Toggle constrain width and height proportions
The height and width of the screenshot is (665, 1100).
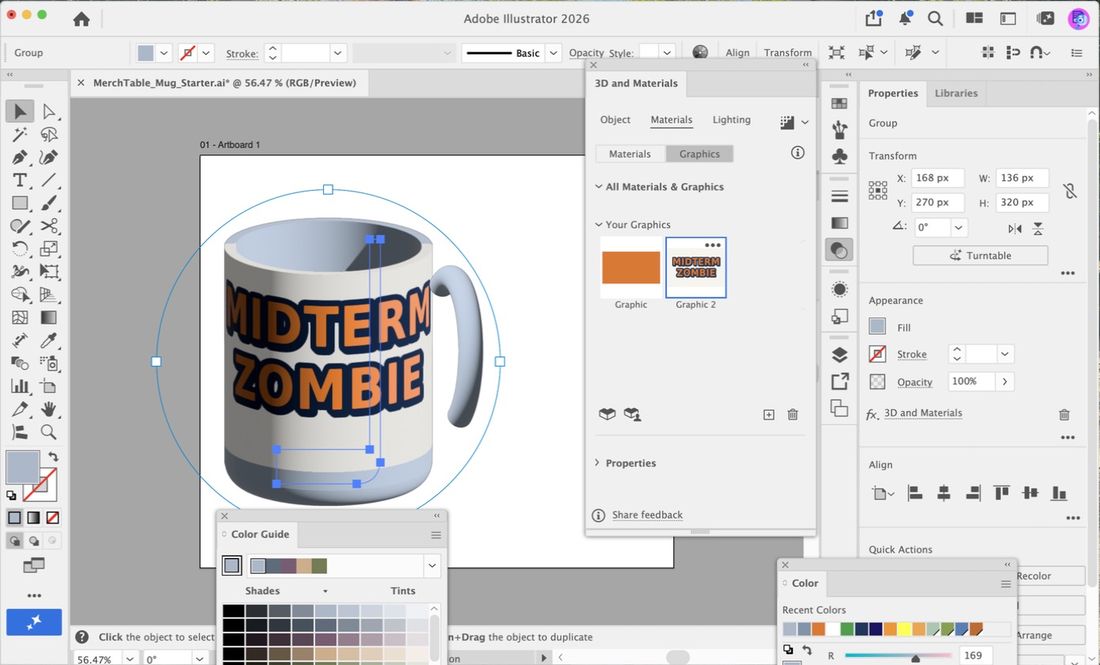1069,190
